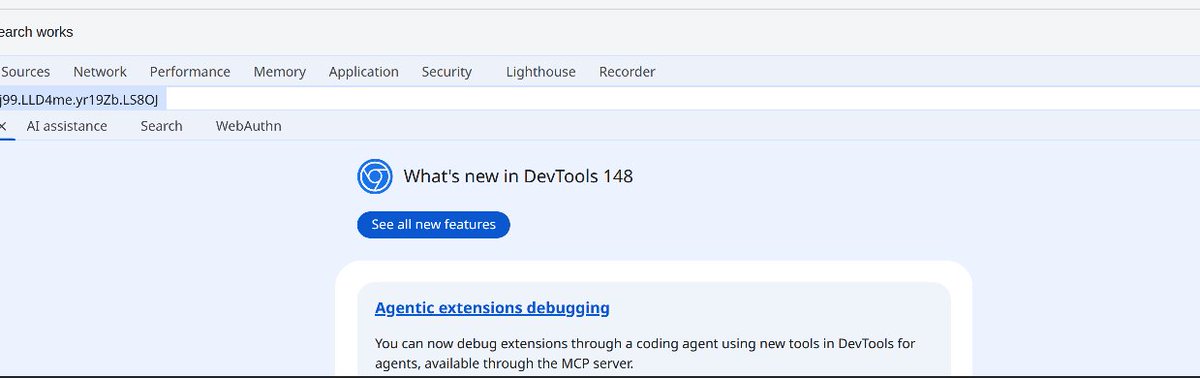
Task: Open the Security tab
Action: point(446,72)
